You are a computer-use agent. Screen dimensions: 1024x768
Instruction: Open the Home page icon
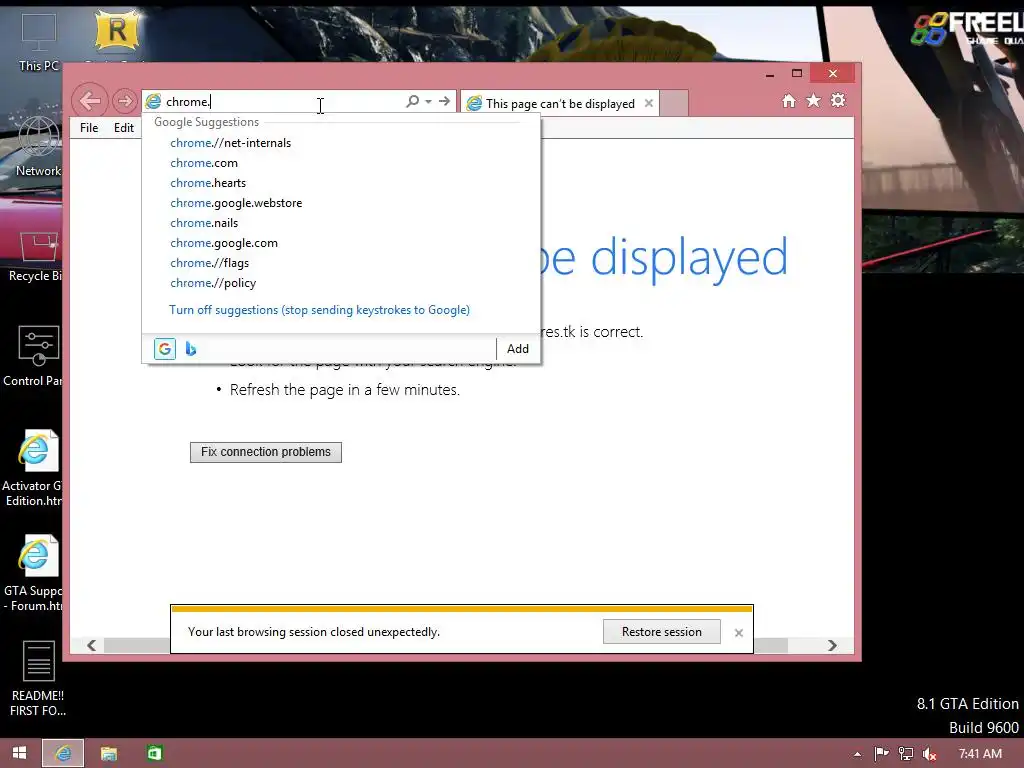click(x=789, y=101)
